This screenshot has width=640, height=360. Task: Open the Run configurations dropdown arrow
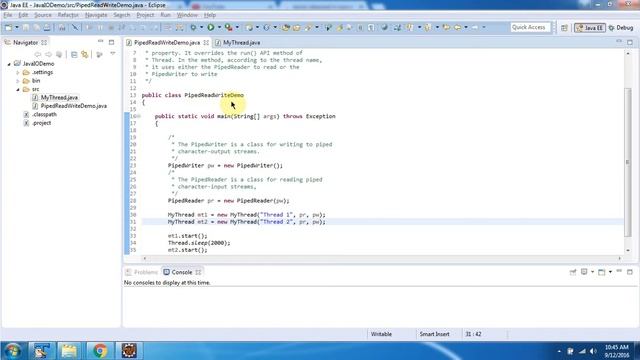(219, 27)
